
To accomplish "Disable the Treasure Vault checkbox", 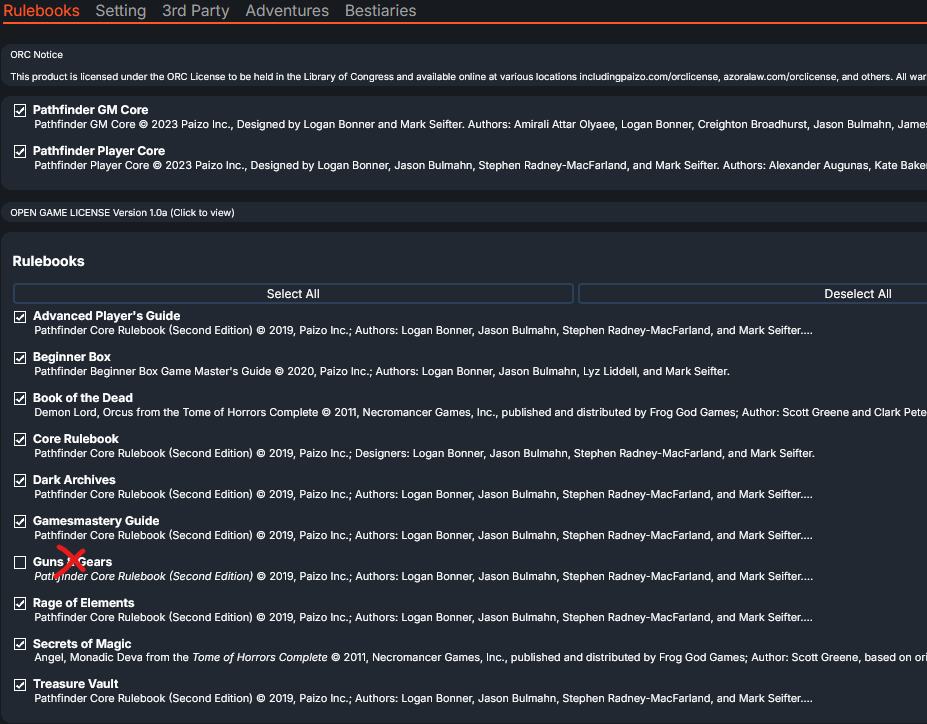I will coord(20,685).
